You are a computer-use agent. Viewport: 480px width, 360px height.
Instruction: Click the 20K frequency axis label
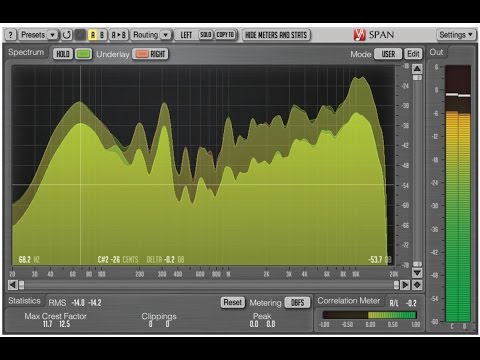(394, 274)
